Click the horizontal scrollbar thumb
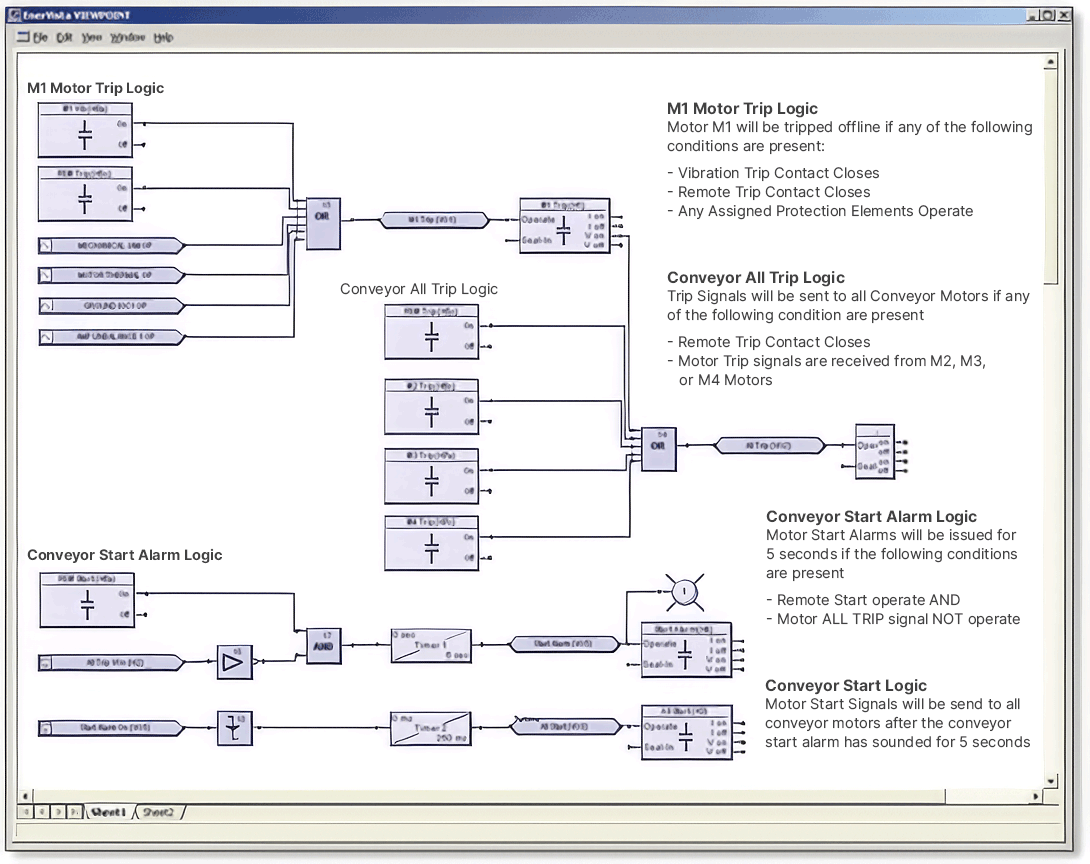This screenshot has width=1090, height=864. [x=489, y=796]
